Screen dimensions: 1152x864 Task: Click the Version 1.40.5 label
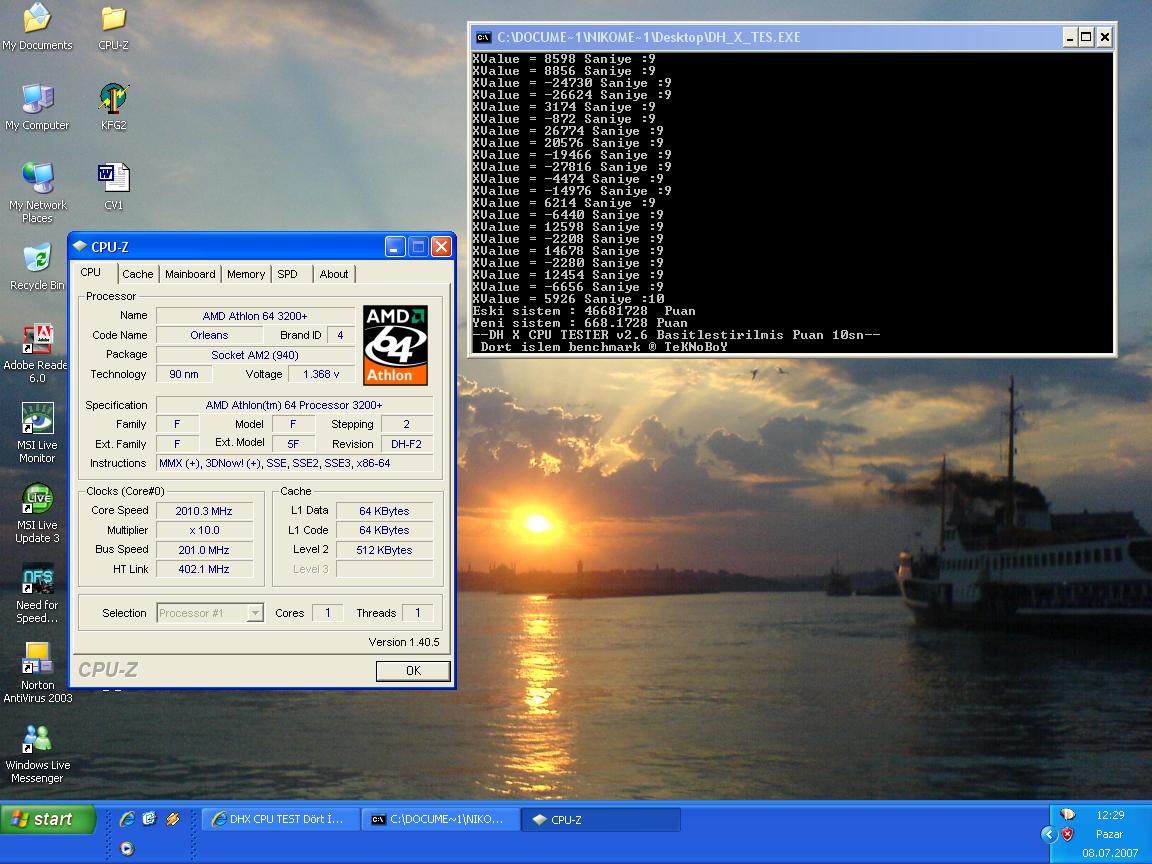[403, 642]
